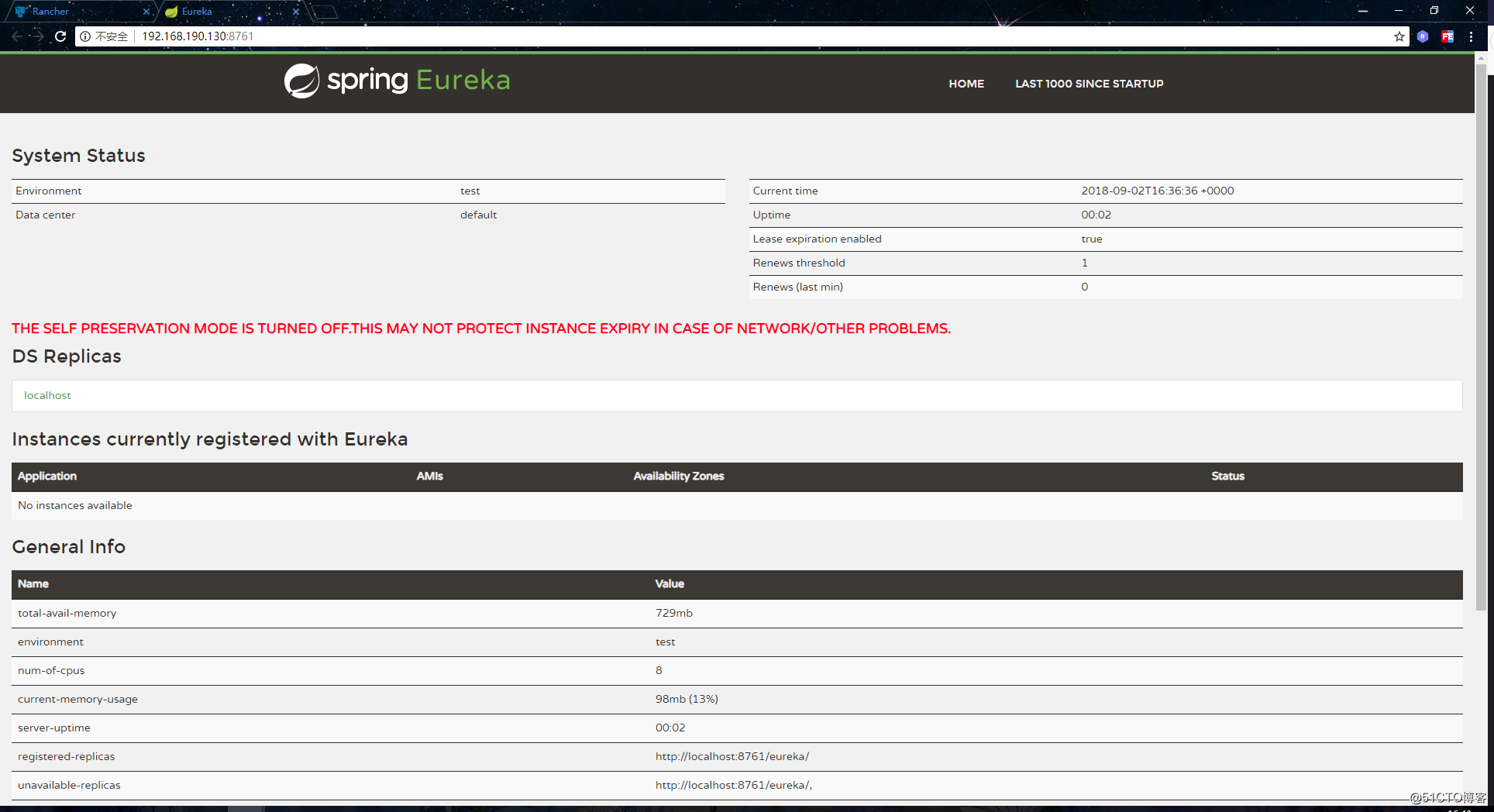This screenshot has height=812, width=1494.
Task: Click the browser back arrow
Action: click(17, 36)
